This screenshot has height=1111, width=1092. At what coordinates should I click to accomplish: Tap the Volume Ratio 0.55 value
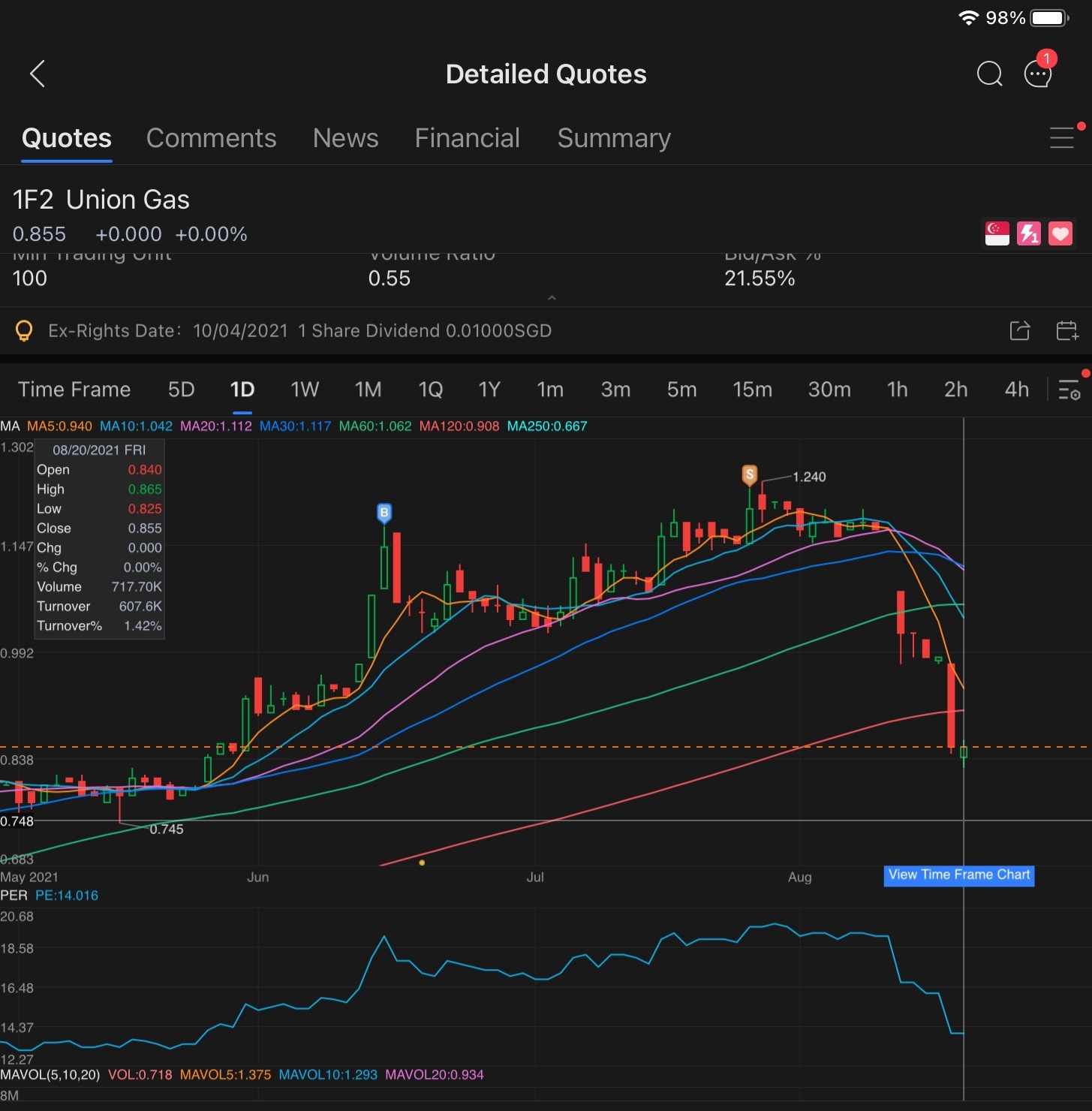tap(390, 279)
